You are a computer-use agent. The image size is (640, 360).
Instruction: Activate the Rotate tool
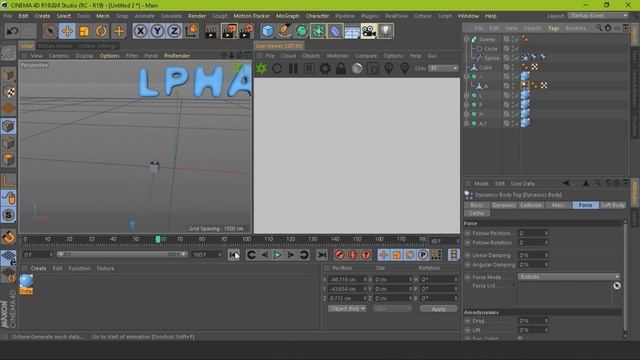click(x=101, y=31)
